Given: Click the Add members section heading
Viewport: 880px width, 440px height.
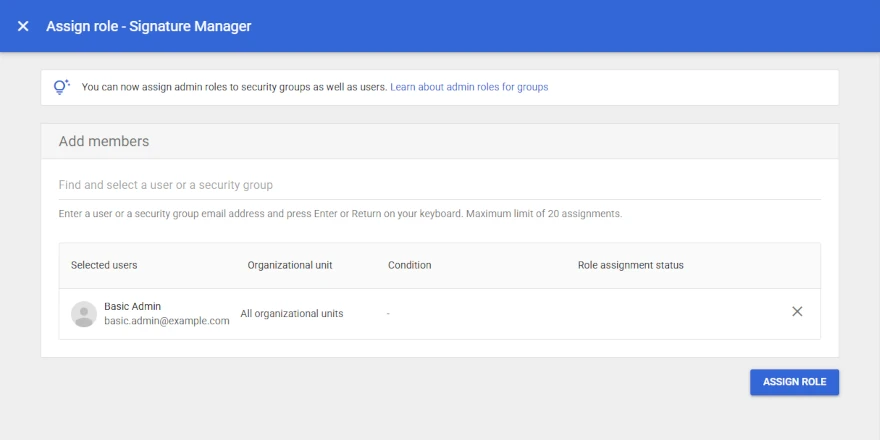Looking at the screenshot, I should point(104,141).
